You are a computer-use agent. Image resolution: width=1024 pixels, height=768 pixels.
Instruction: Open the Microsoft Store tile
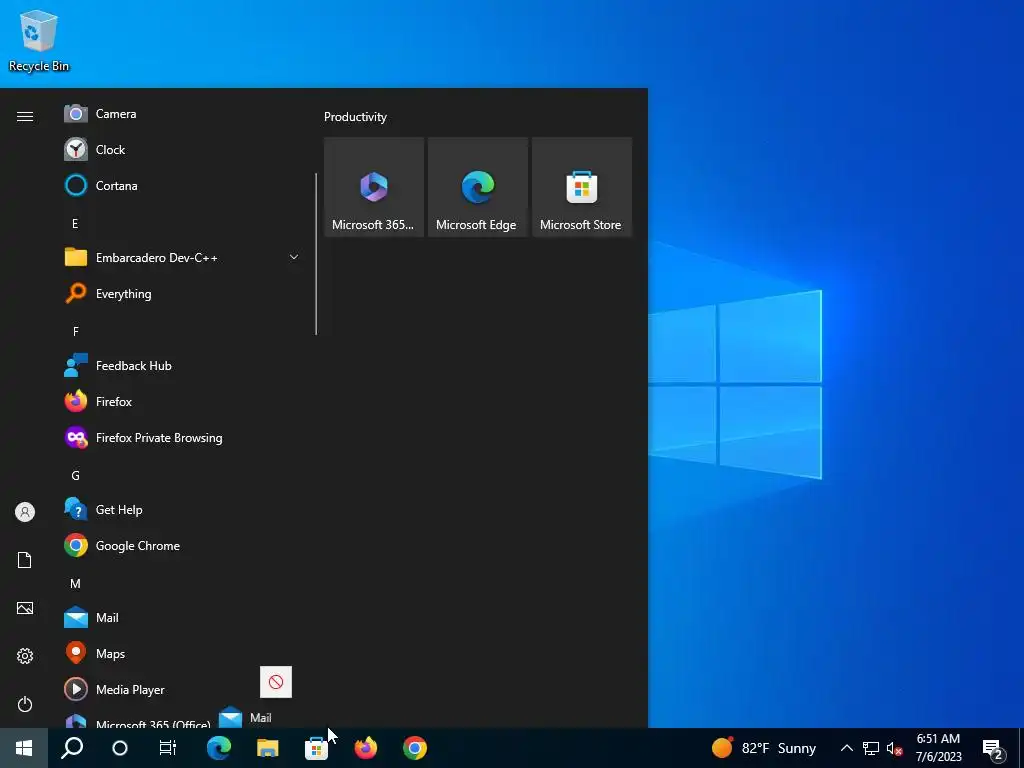coord(581,187)
